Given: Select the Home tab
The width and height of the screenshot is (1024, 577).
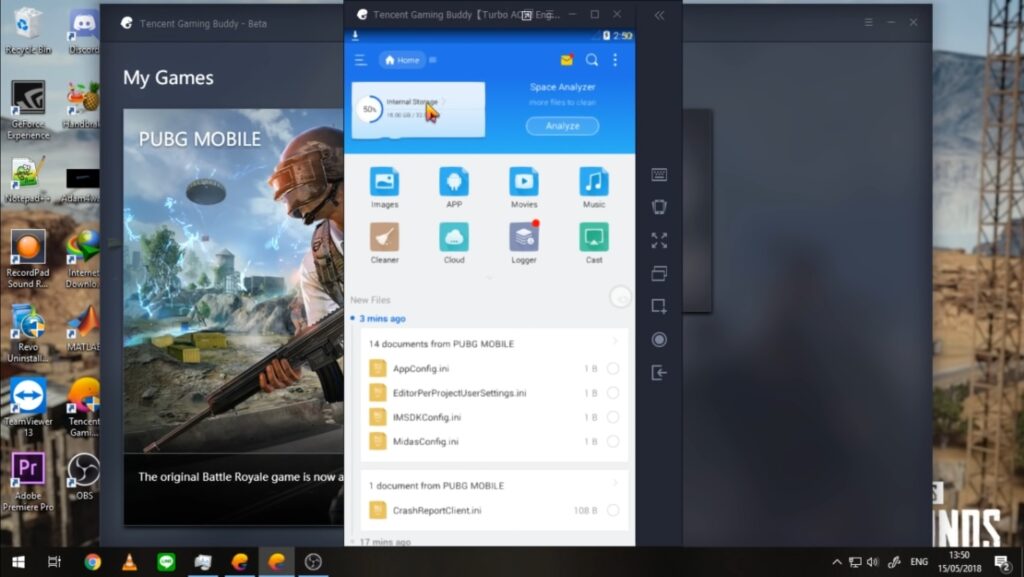Looking at the screenshot, I should (x=402, y=60).
